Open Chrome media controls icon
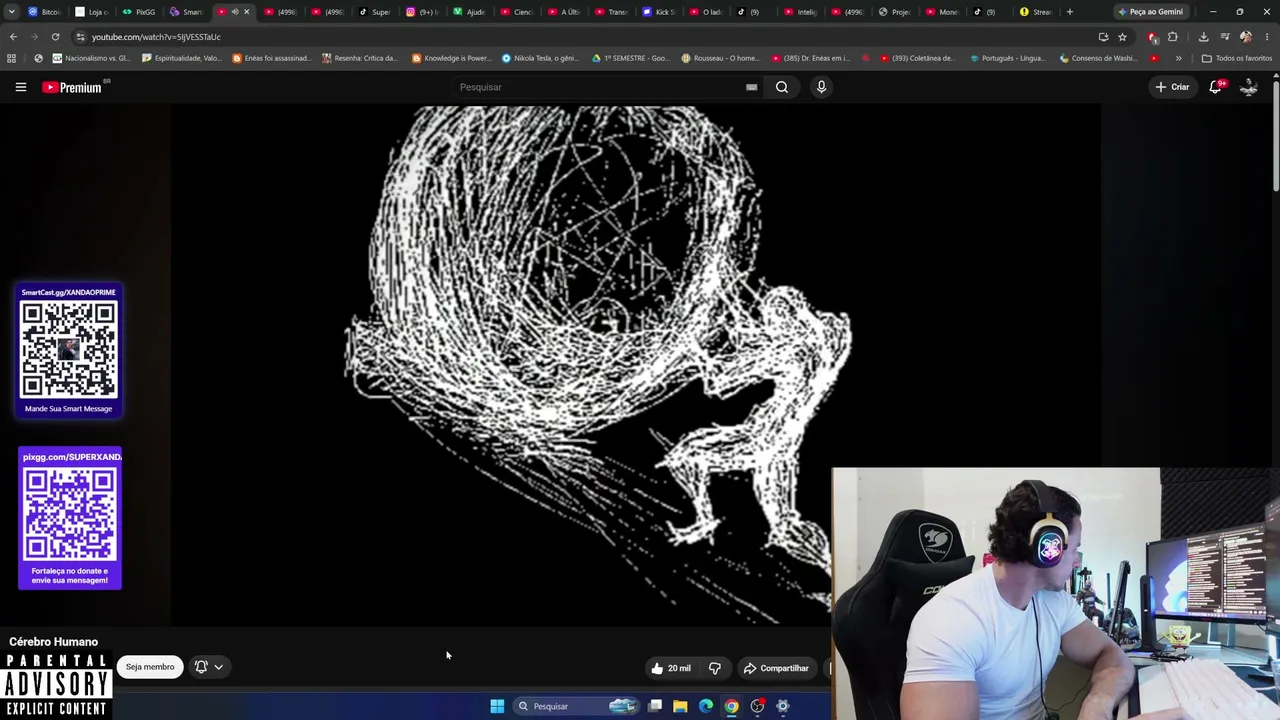Image resolution: width=1280 pixels, height=720 pixels. (1225, 37)
